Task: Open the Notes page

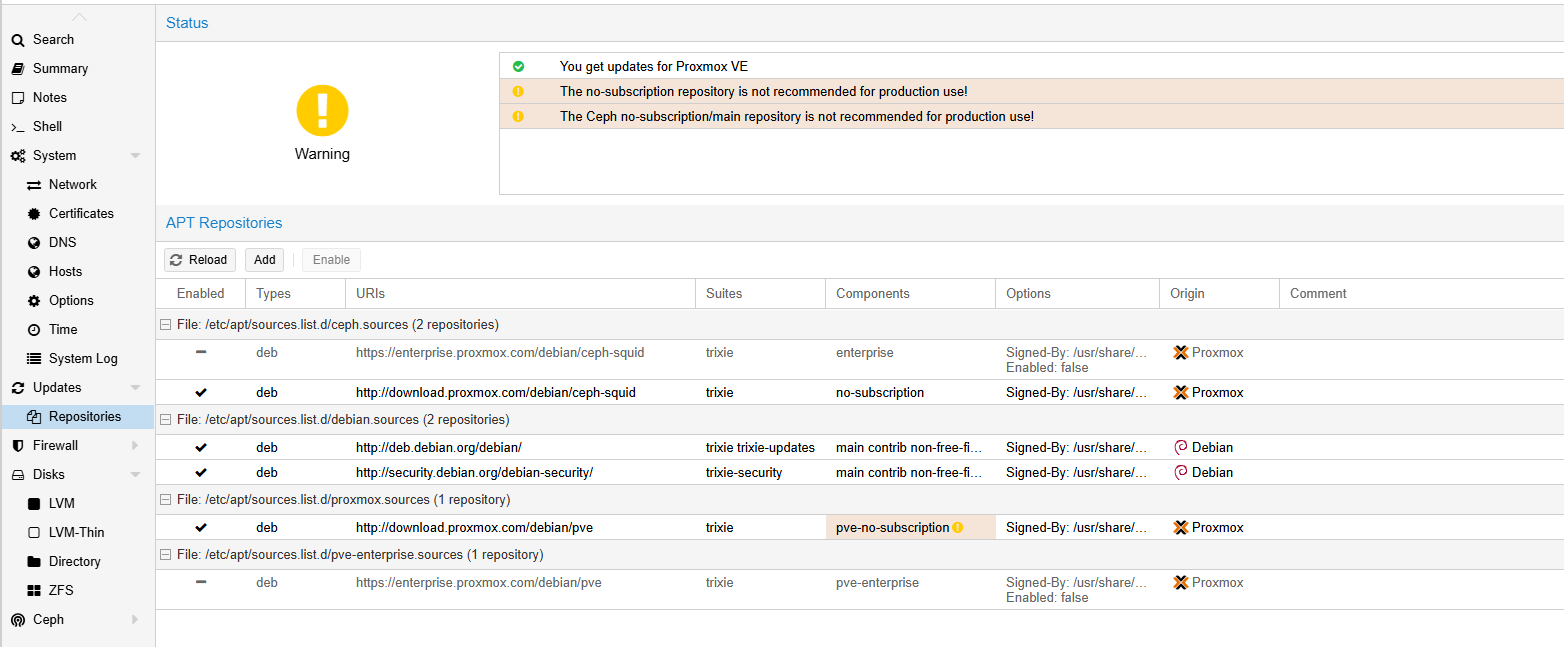Action: [77, 98]
